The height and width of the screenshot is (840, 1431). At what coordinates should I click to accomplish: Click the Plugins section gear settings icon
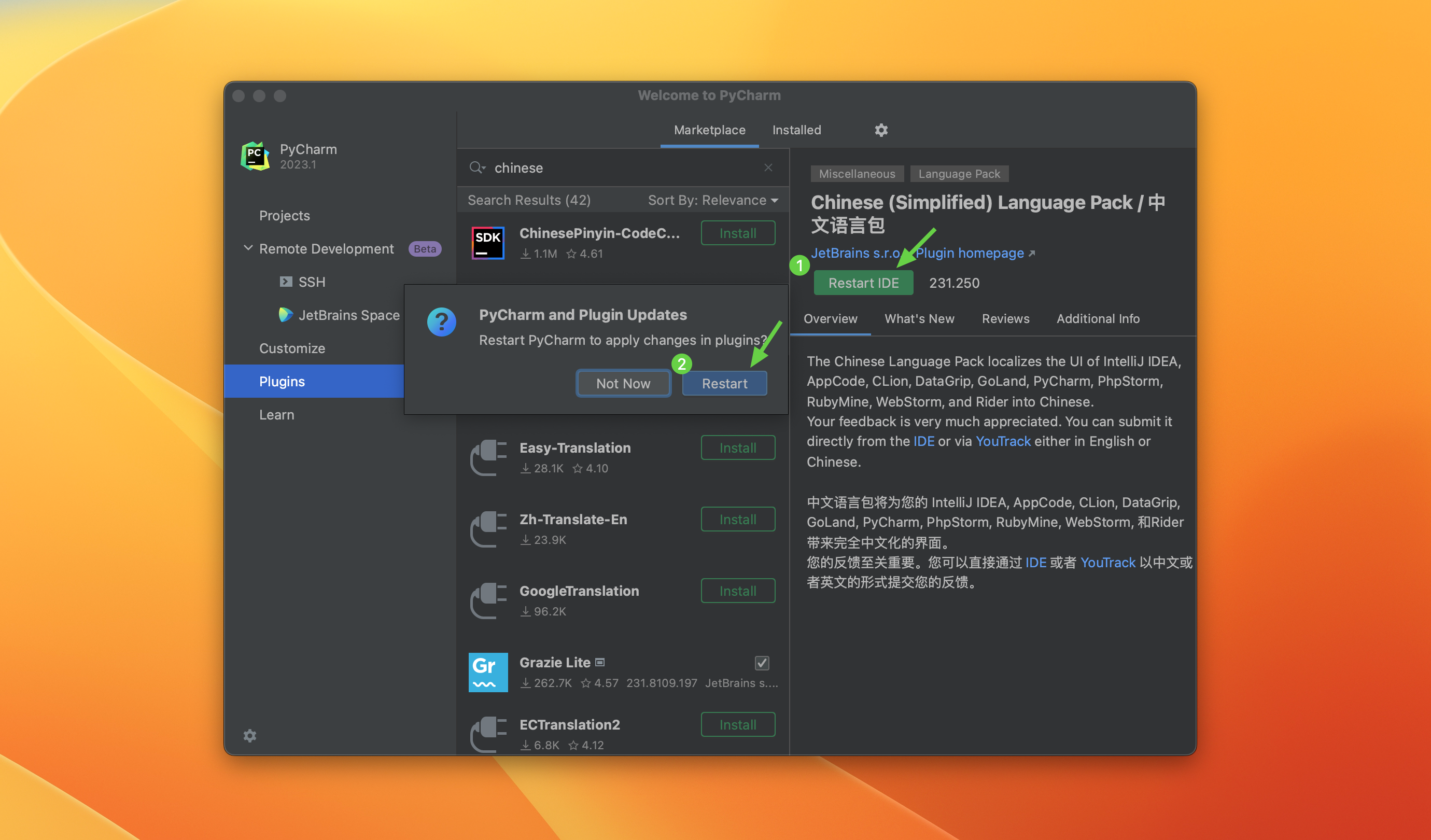point(881,129)
